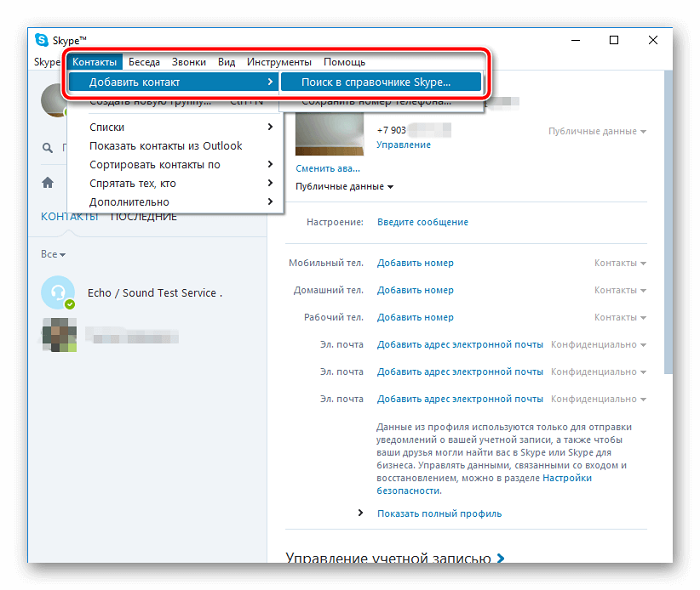The width and height of the screenshot is (700, 590).
Task: Select Добавить контакт menu entry
Action: [174, 82]
